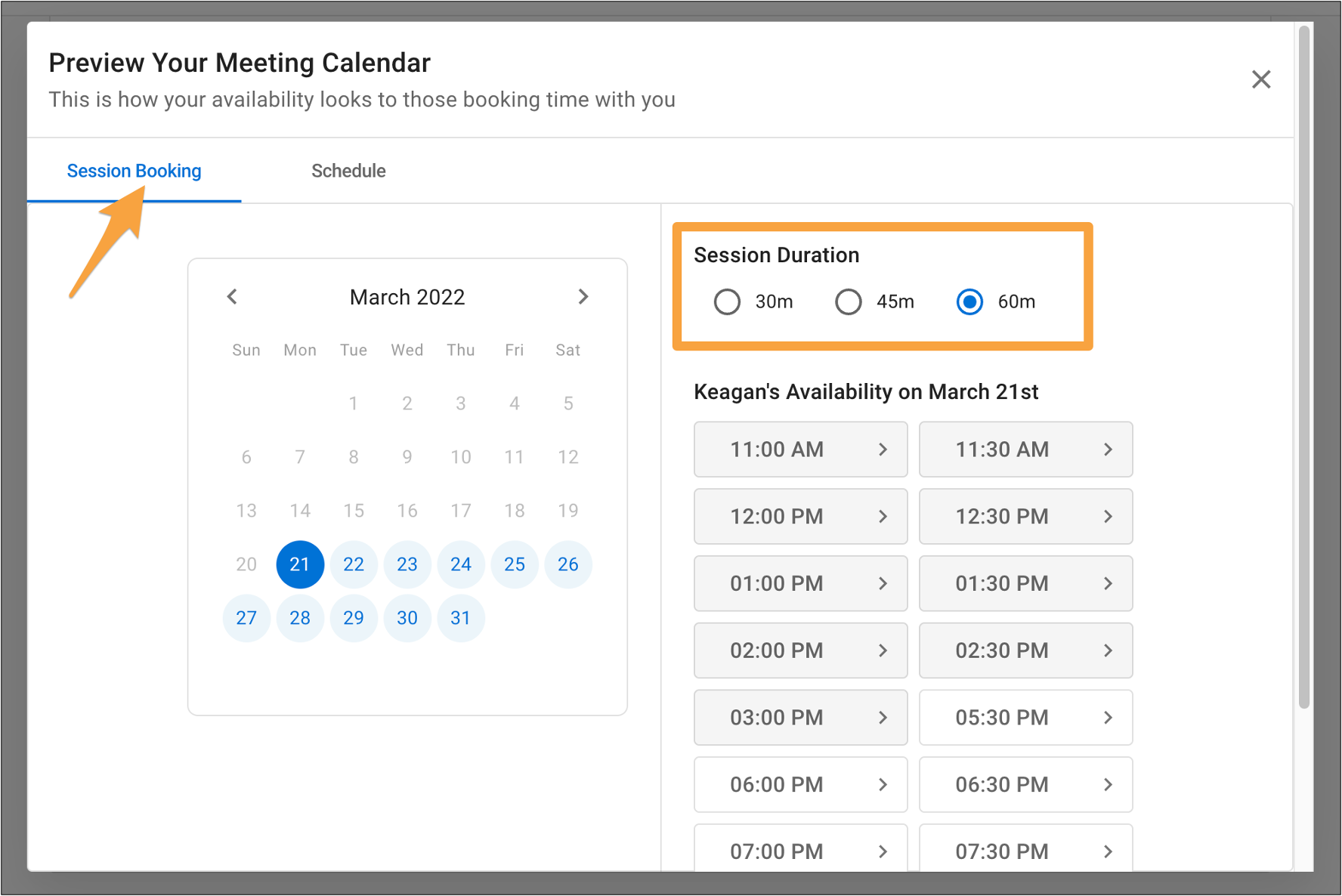Viewport: 1342px width, 896px height.
Task: Click the unavailable date 14
Action: pos(300,511)
